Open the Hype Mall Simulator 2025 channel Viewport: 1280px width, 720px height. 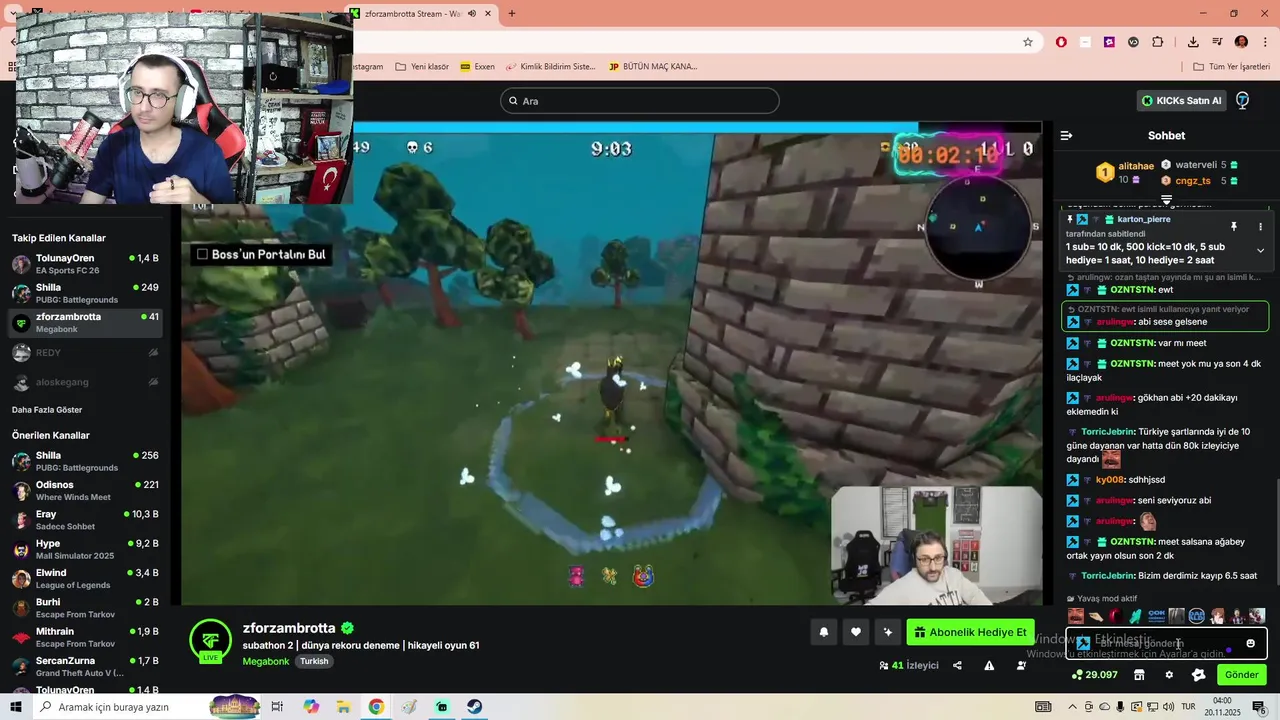(x=85, y=549)
